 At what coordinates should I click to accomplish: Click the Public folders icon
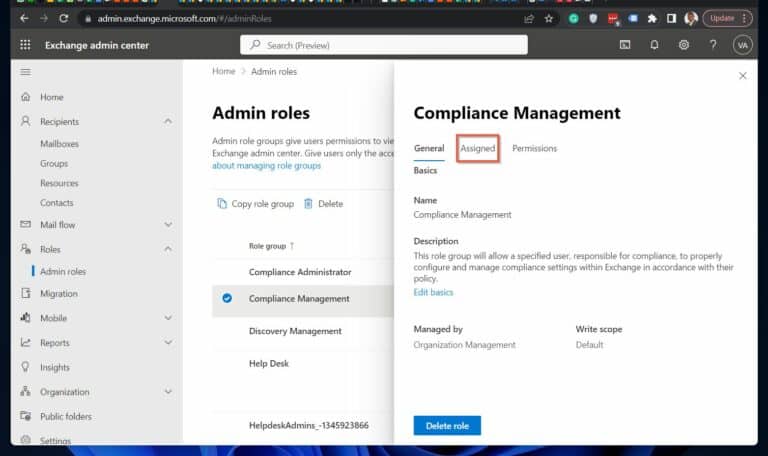25,416
